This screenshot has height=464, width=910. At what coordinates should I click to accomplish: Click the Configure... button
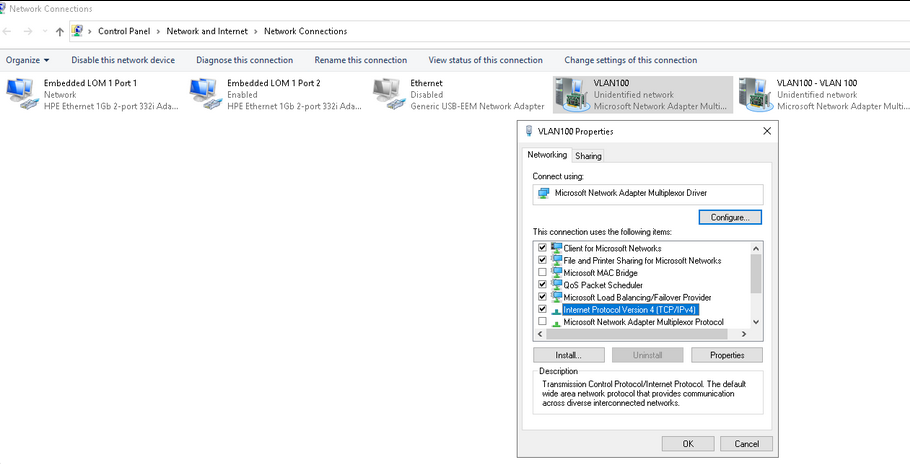pos(730,217)
